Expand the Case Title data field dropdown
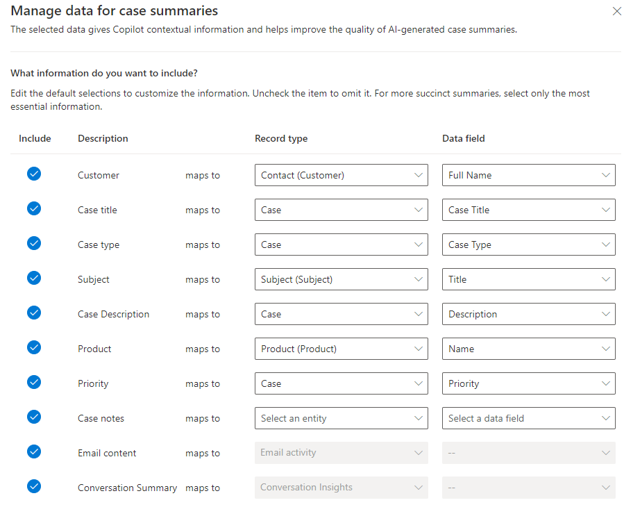This screenshot has width=624, height=514. click(528, 210)
